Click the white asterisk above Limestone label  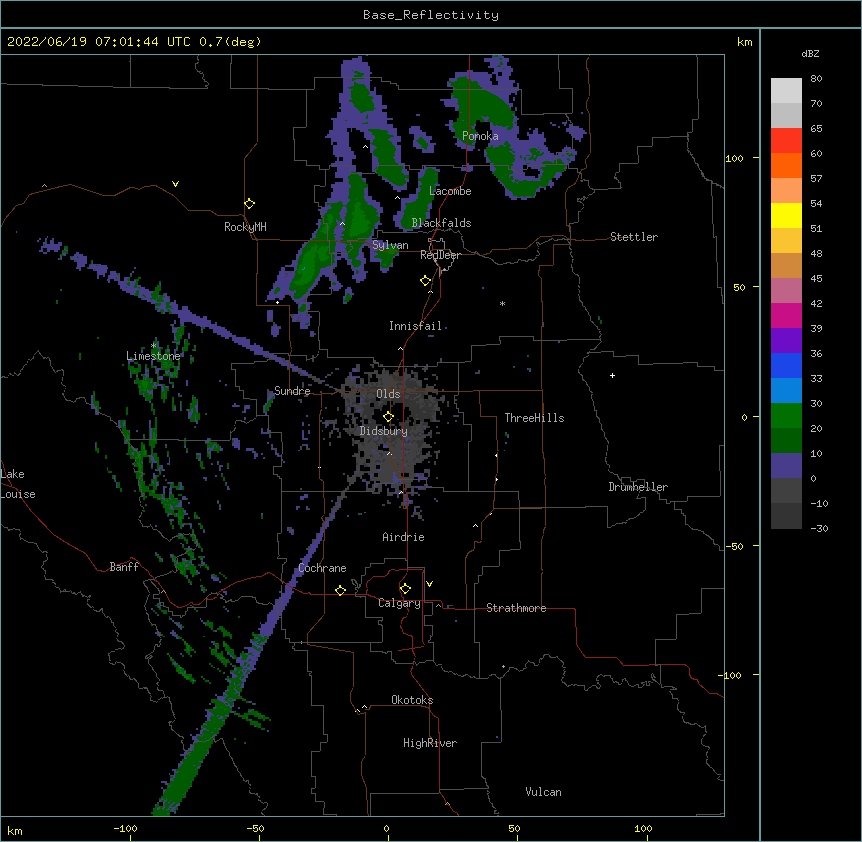[154, 346]
